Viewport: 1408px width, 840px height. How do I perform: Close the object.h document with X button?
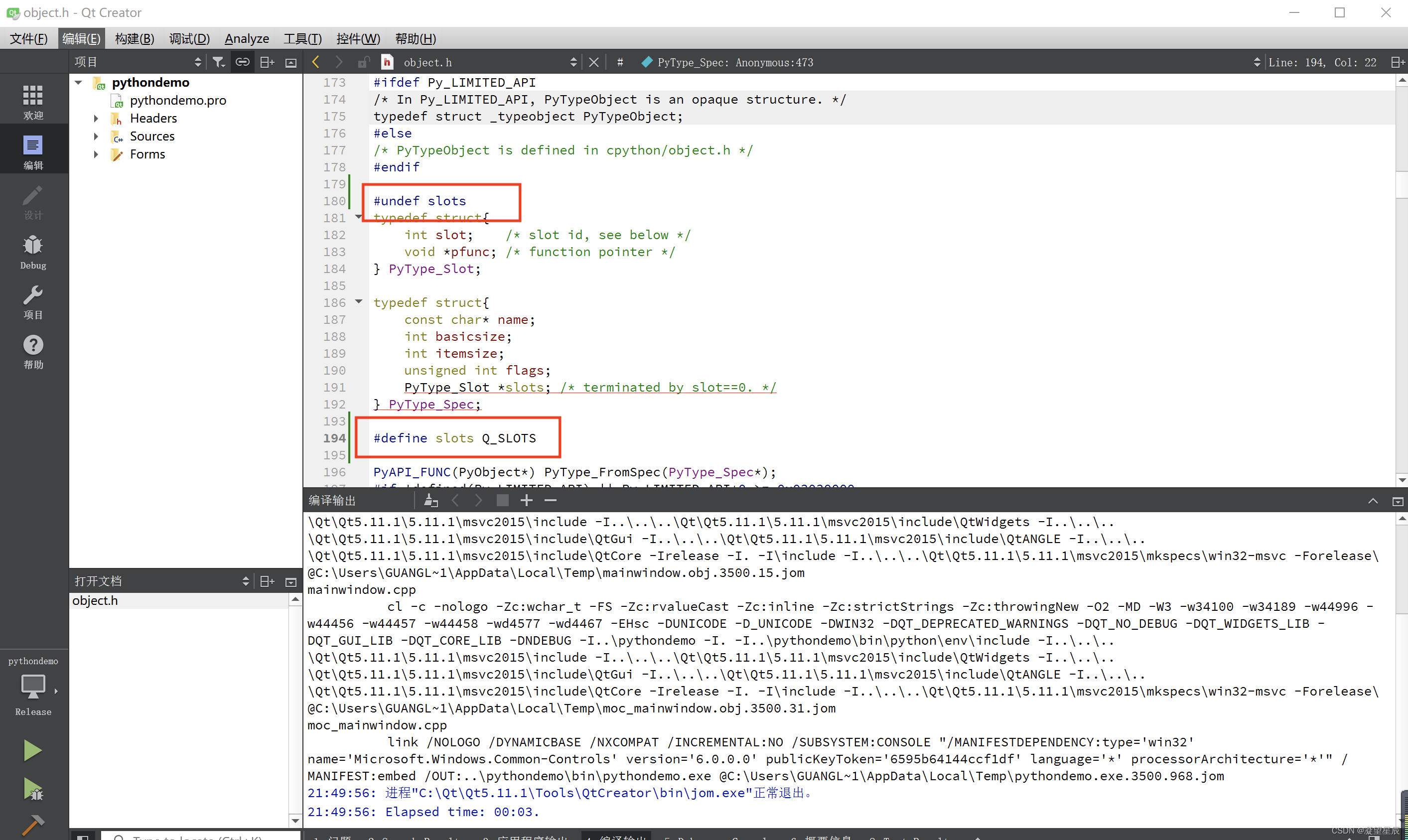[593, 62]
